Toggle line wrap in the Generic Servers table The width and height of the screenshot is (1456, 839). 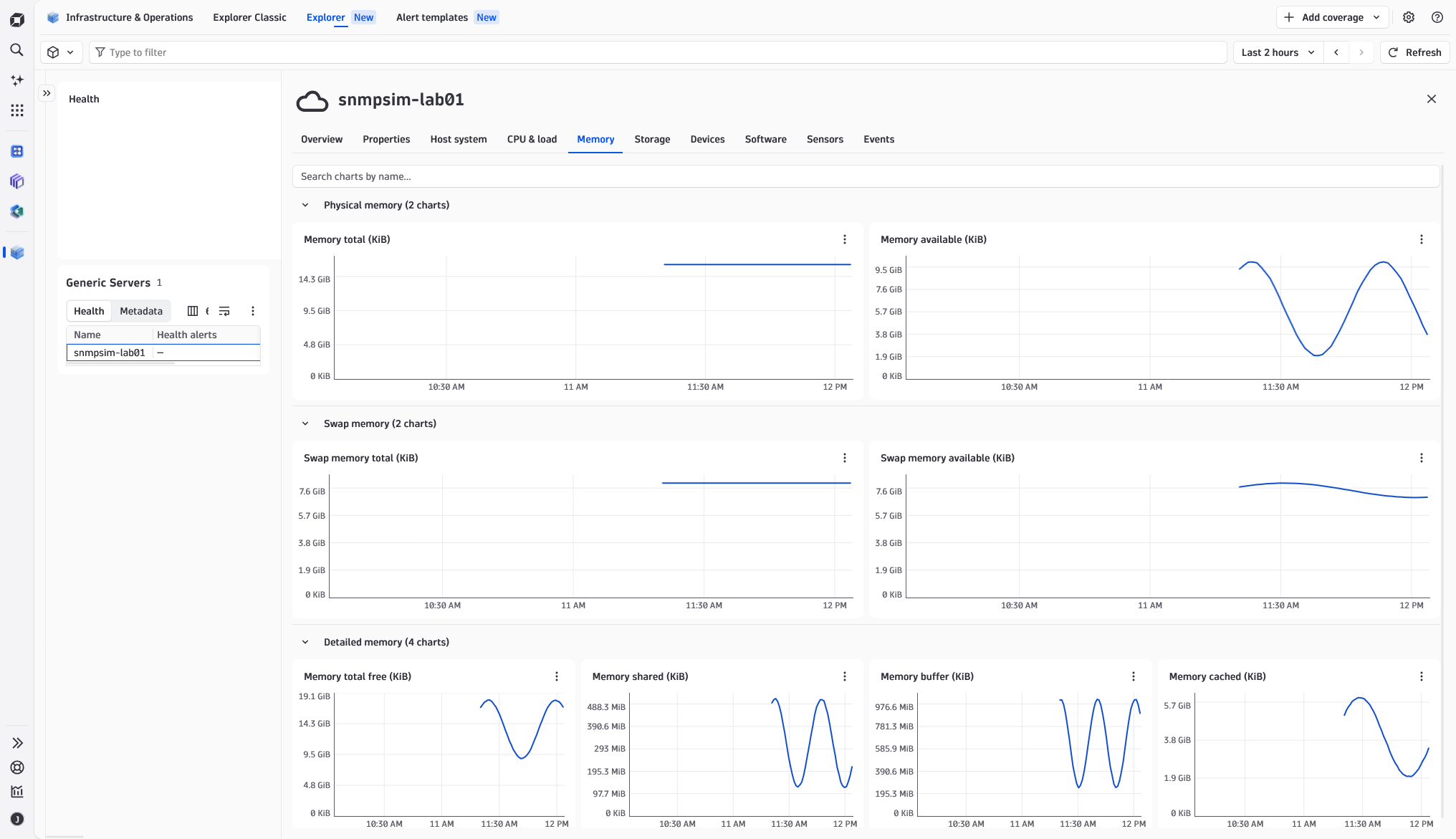pos(224,311)
